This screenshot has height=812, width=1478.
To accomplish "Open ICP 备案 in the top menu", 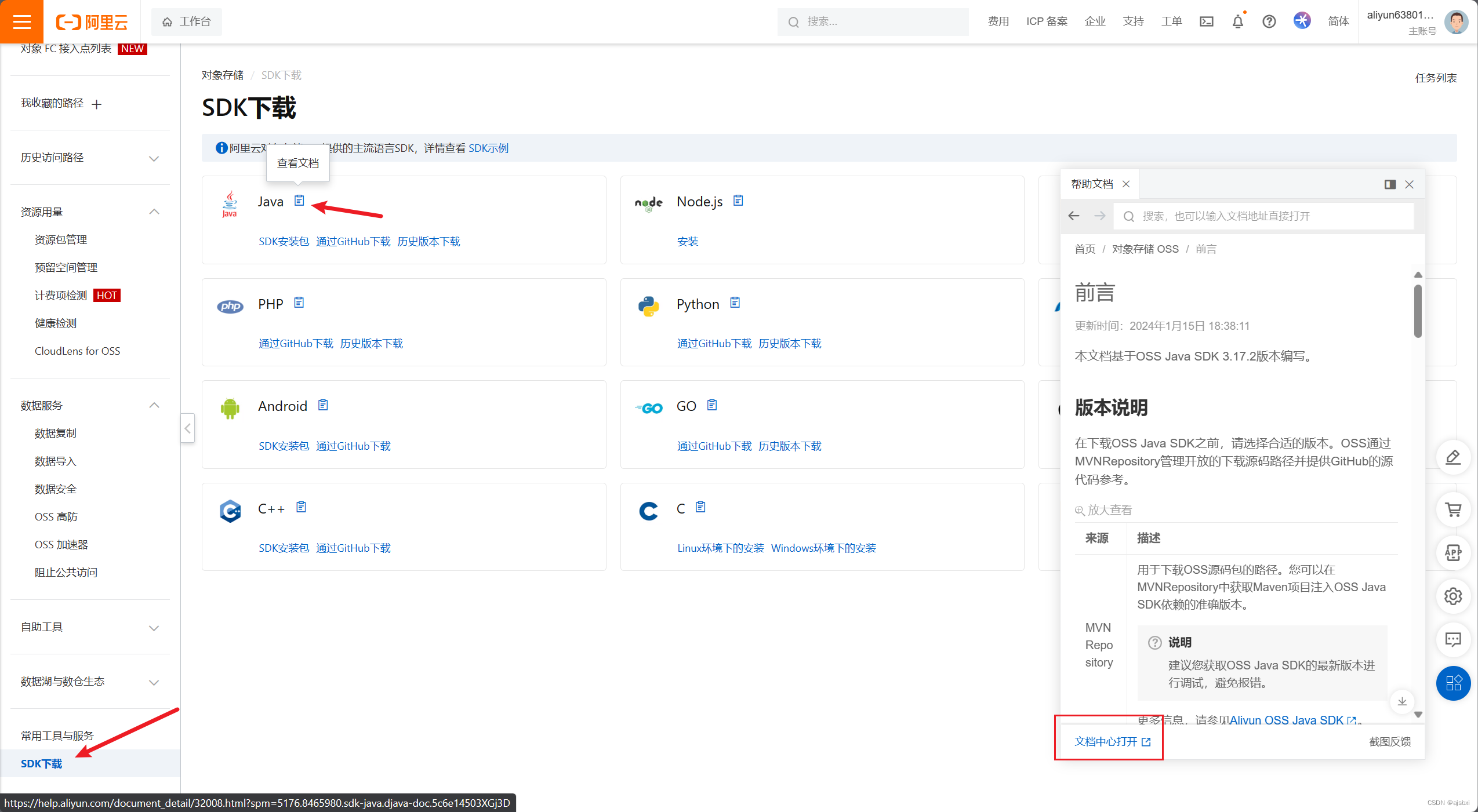I will pyautogui.click(x=1047, y=21).
